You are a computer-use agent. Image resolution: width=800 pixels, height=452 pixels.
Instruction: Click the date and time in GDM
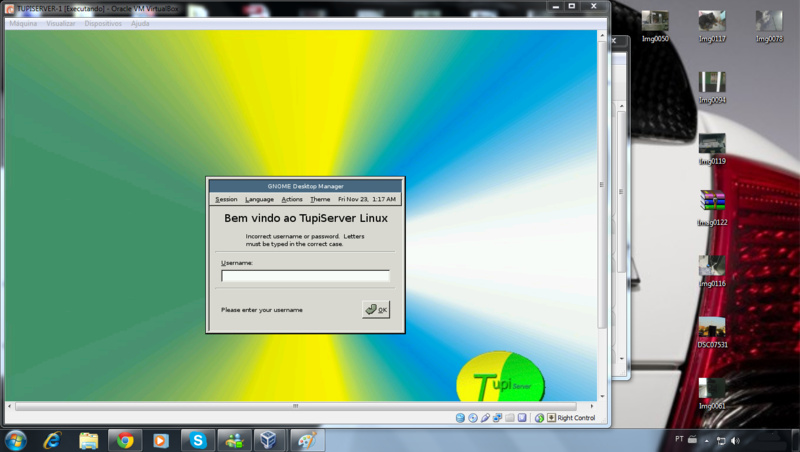coord(367,199)
